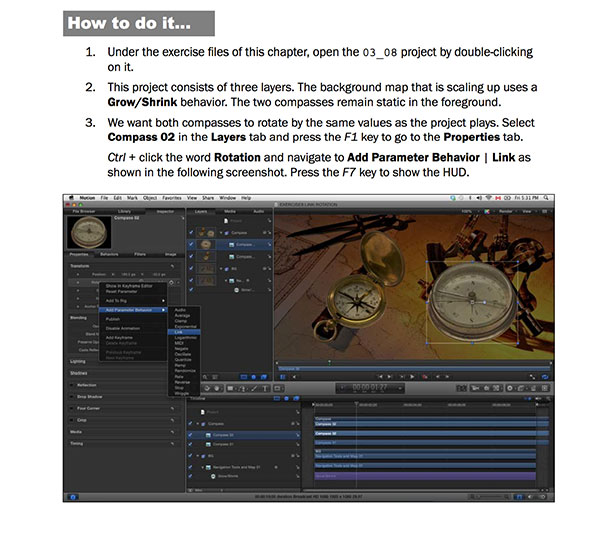This screenshot has width=600, height=556.
Task: Select the Text tool (T)
Action: point(265,388)
